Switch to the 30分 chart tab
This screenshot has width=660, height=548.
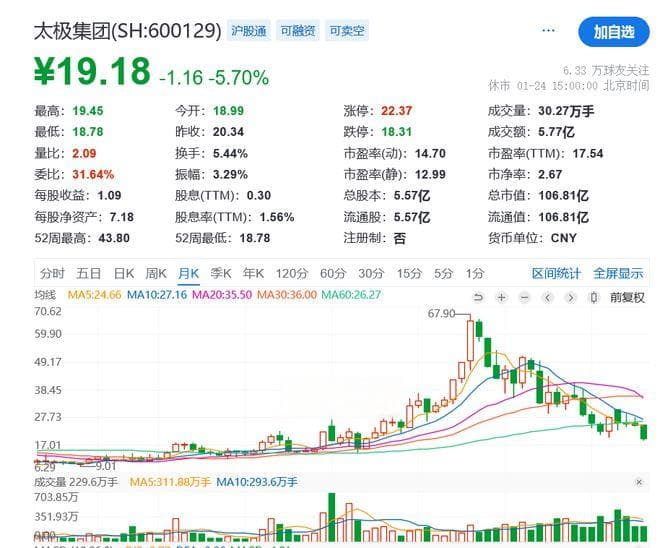(371, 274)
